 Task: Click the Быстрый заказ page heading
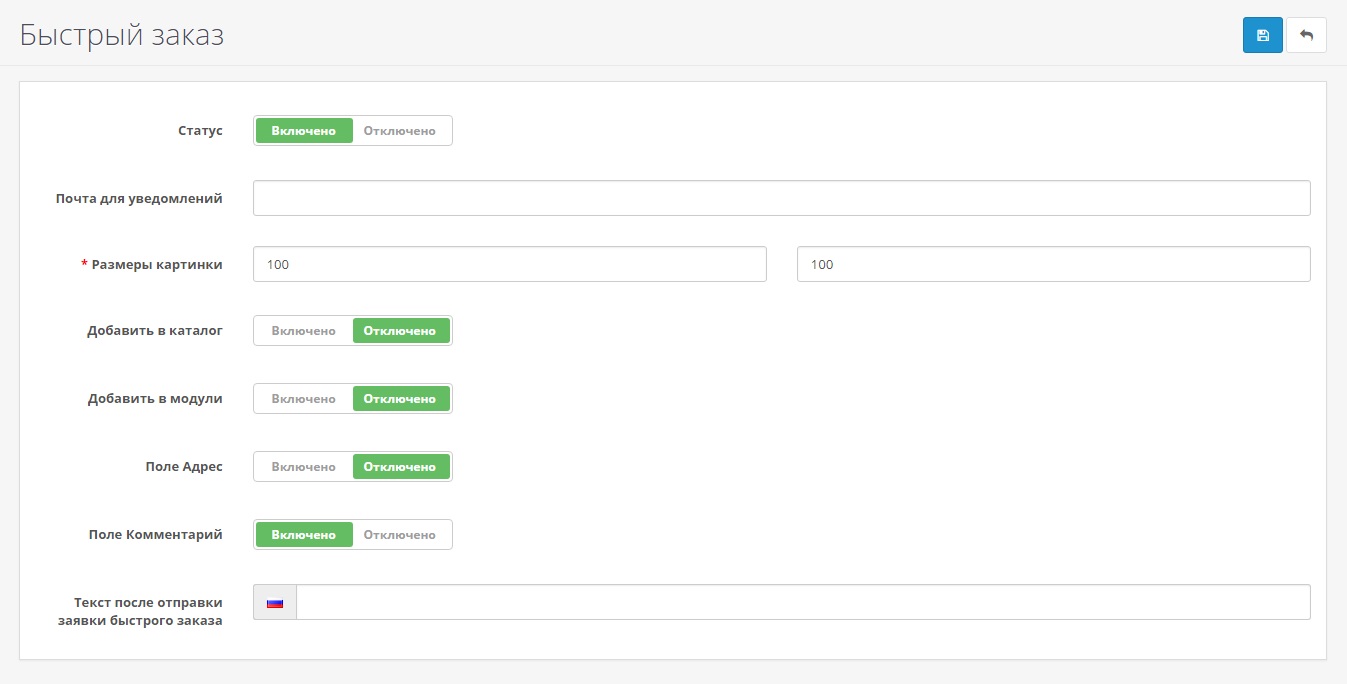[x=122, y=35]
